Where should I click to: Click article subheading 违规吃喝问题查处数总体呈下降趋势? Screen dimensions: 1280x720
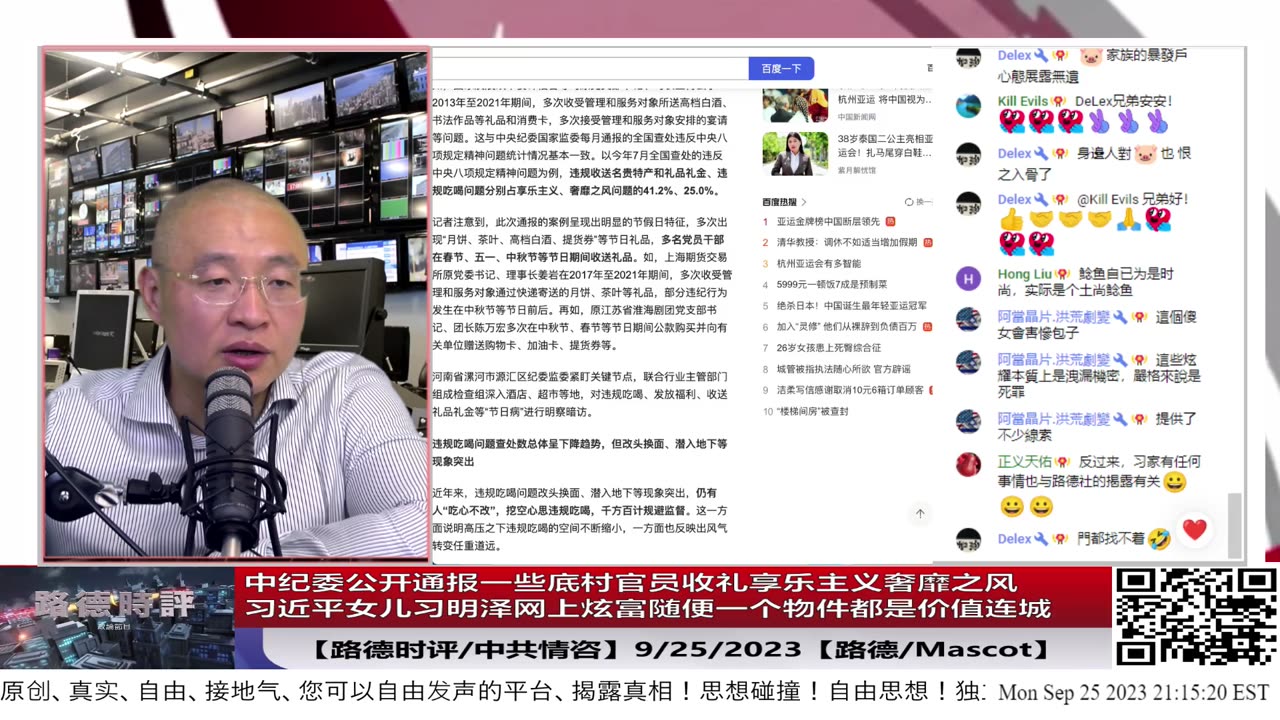(580, 452)
